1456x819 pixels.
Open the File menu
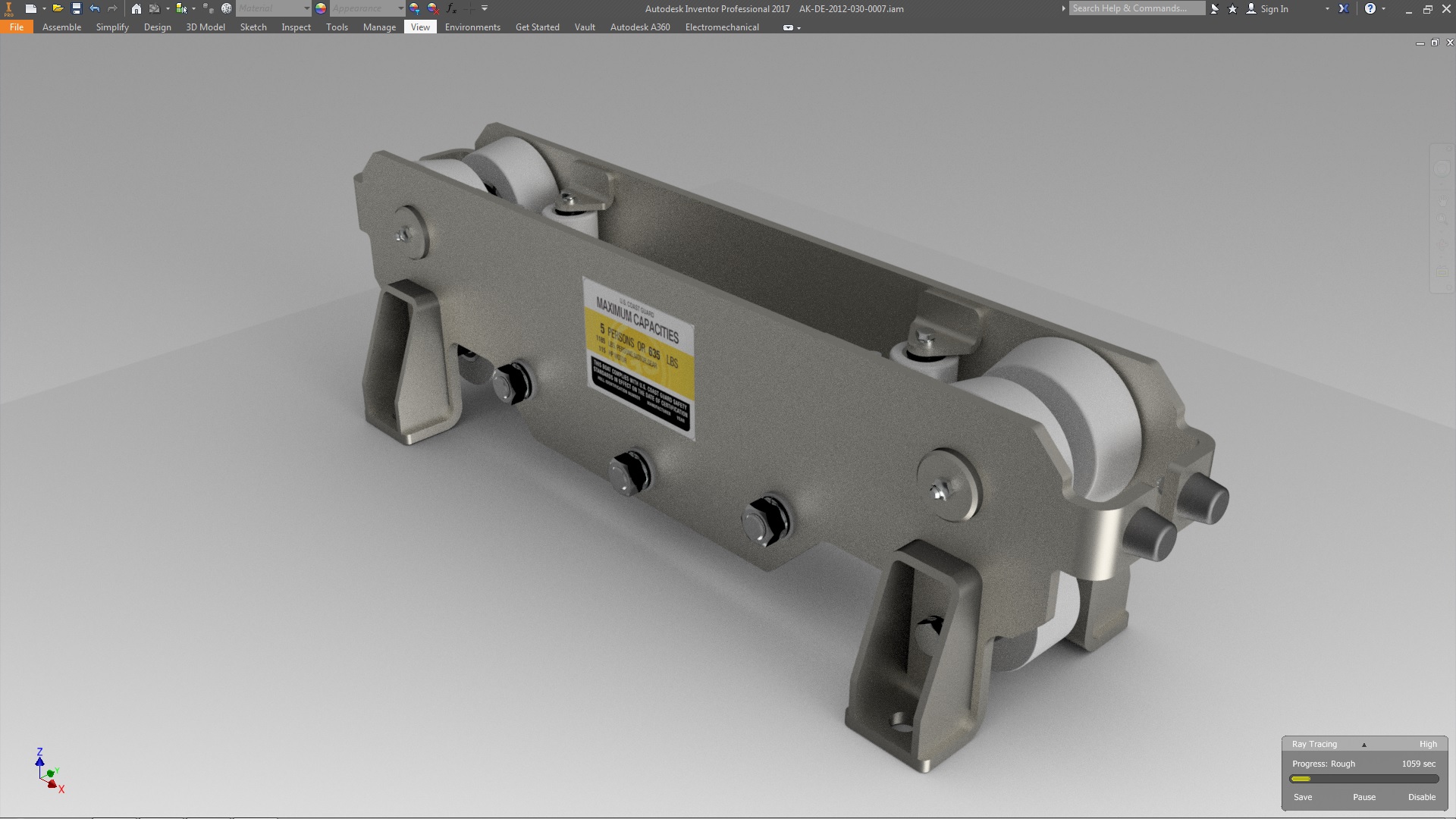tap(16, 27)
